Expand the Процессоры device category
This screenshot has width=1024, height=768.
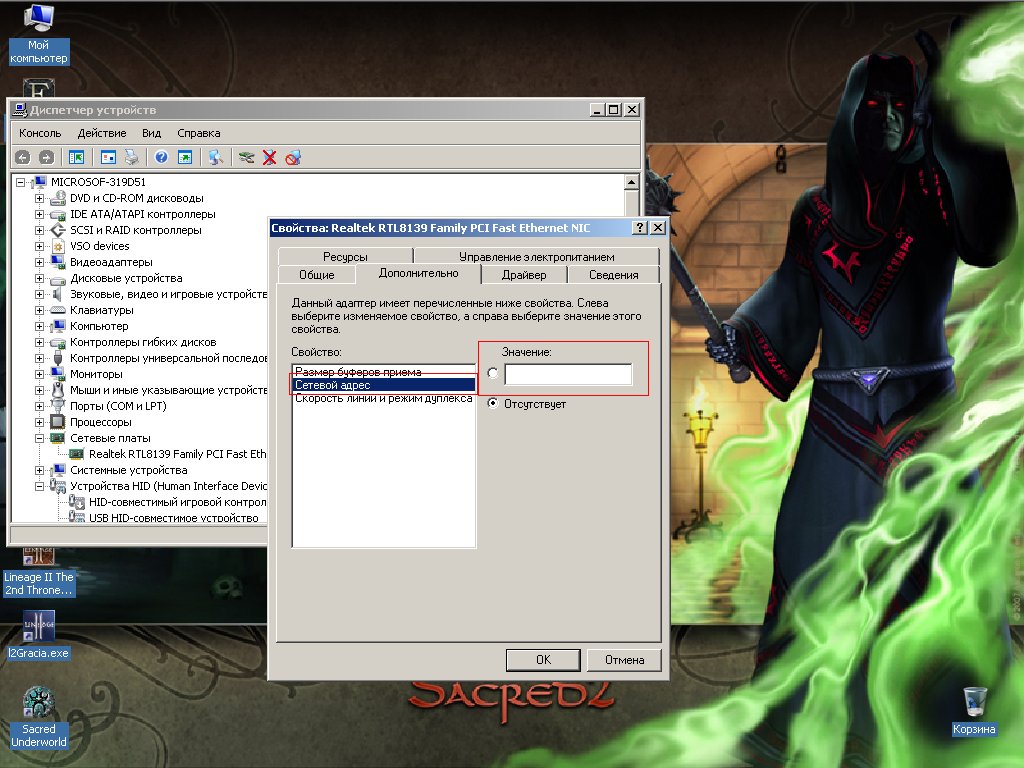point(40,422)
